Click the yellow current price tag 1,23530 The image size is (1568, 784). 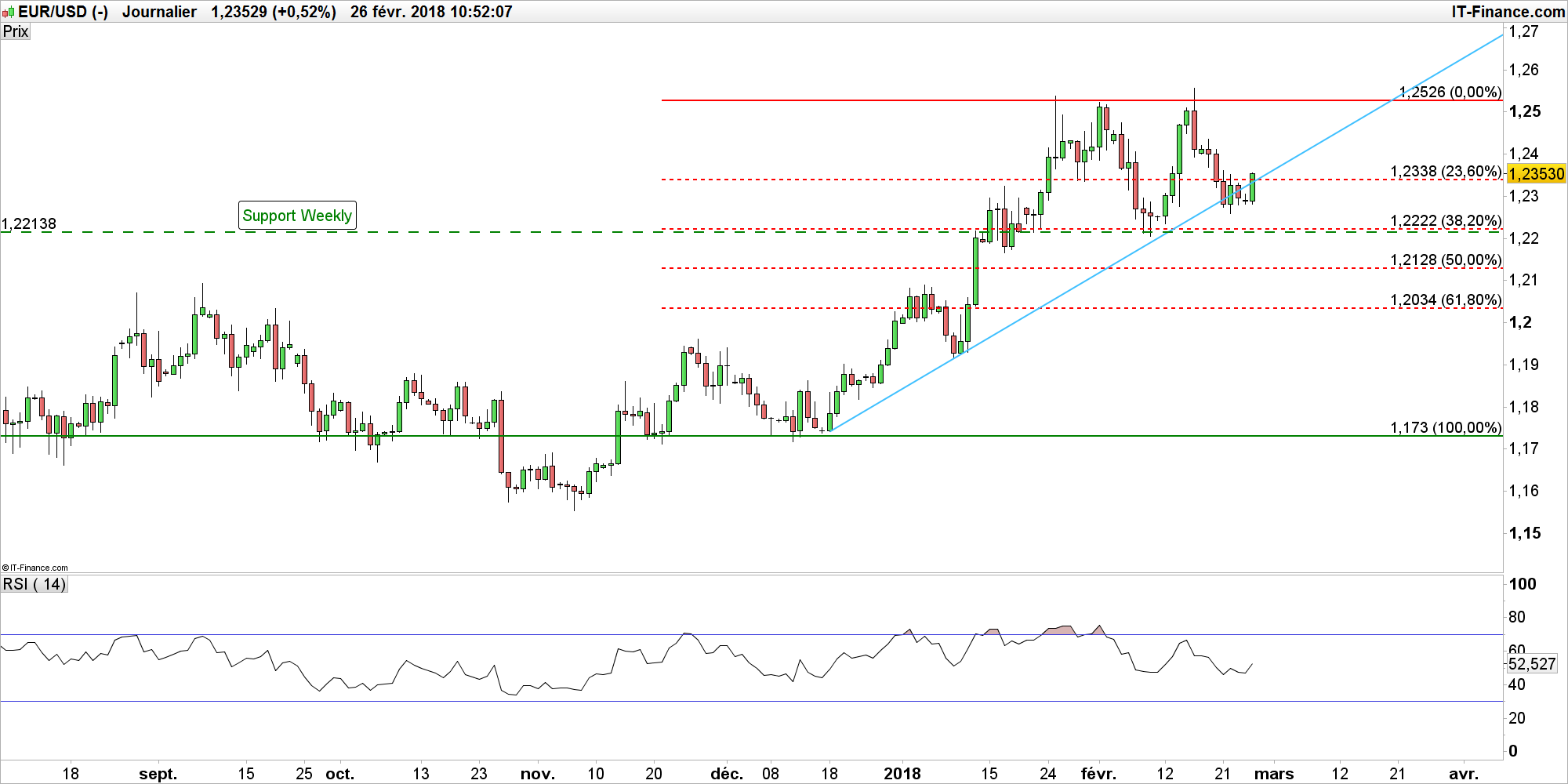[1537, 174]
